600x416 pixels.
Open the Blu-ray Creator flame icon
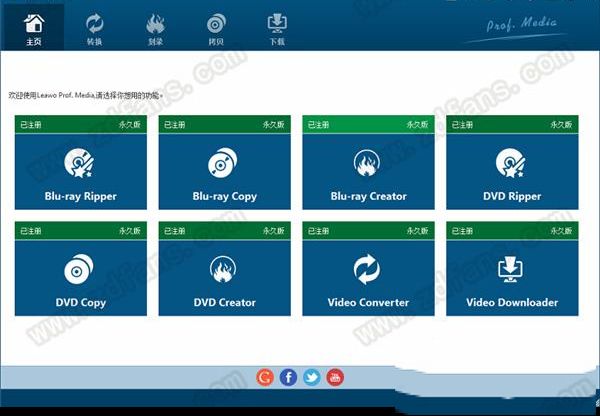(x=368, y=163)
